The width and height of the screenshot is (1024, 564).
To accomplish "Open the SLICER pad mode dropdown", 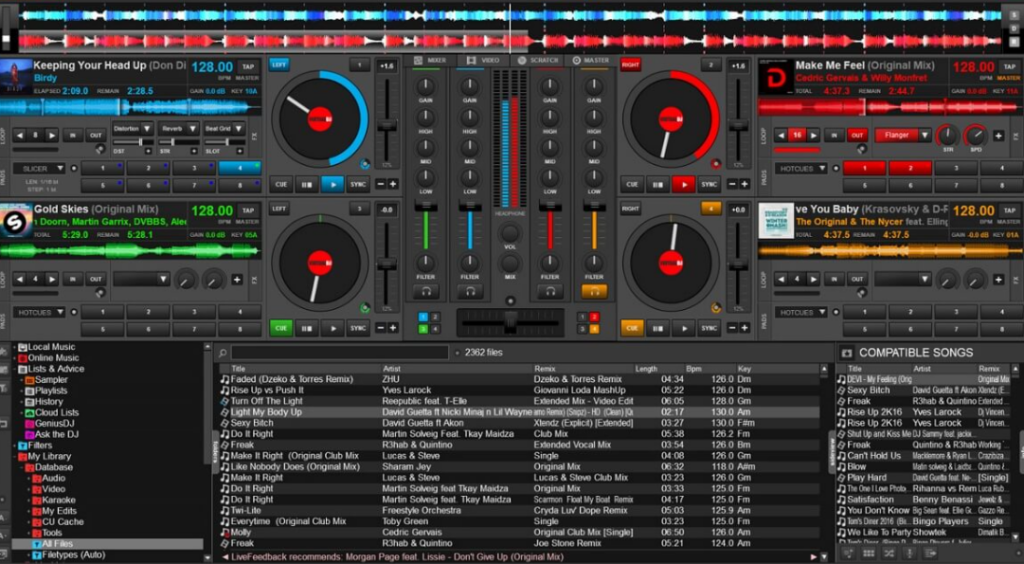I will click(39, 168).
